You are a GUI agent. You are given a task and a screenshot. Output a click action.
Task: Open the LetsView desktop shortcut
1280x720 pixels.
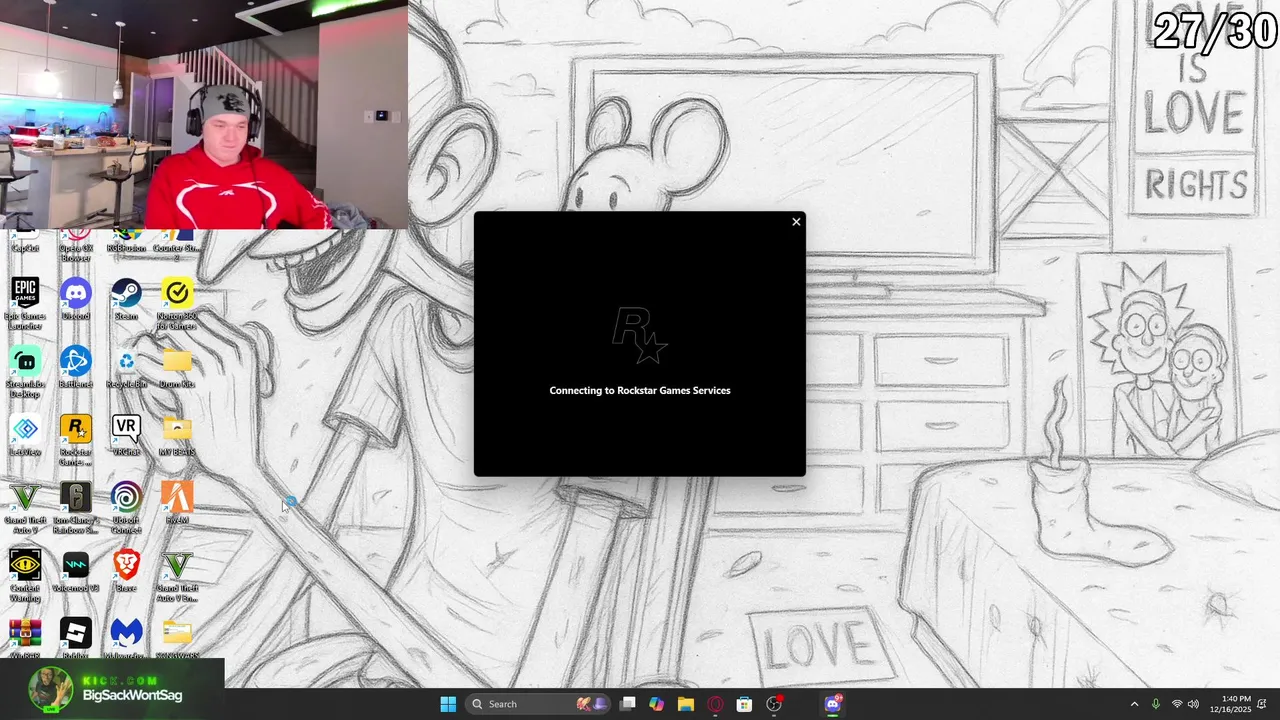pyautogui.click(x=25, y=435)
